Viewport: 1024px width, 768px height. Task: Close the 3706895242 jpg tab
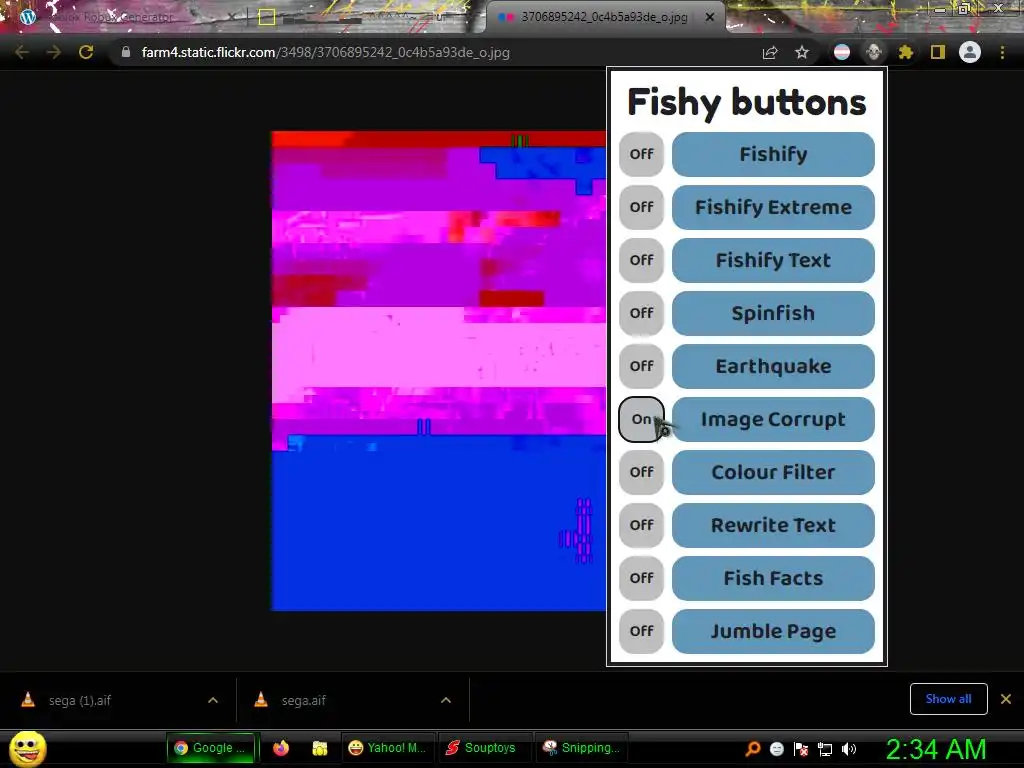point(710,17)
